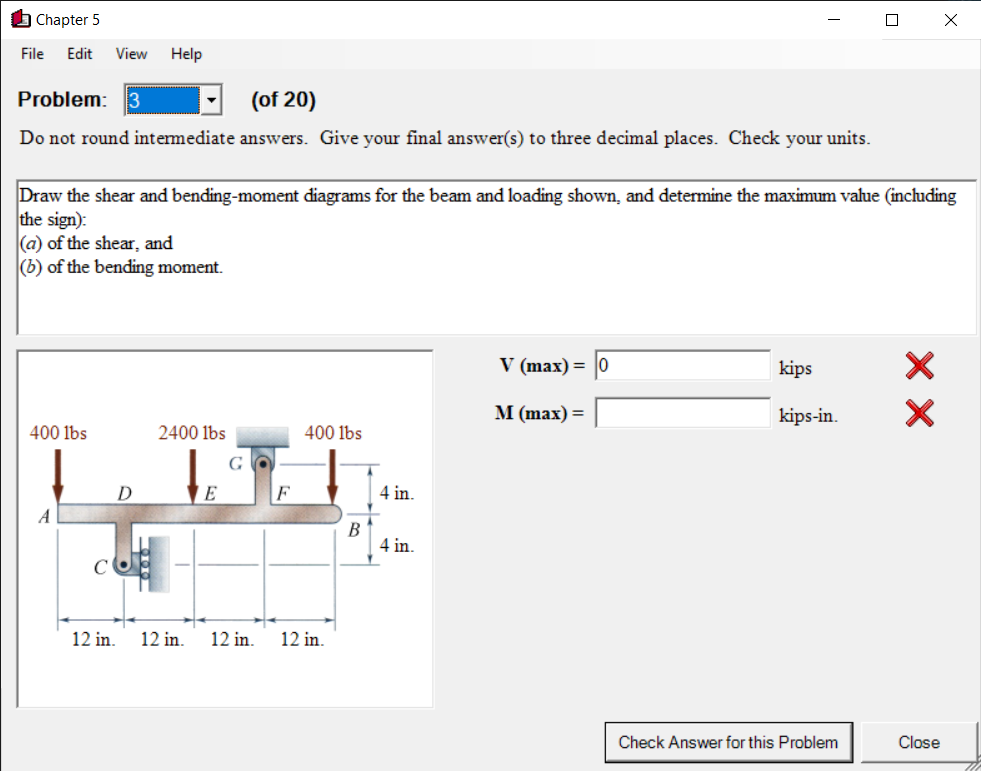Open the View menu
Viewport: 981px width, 771px height.
[x=131, y=54]
